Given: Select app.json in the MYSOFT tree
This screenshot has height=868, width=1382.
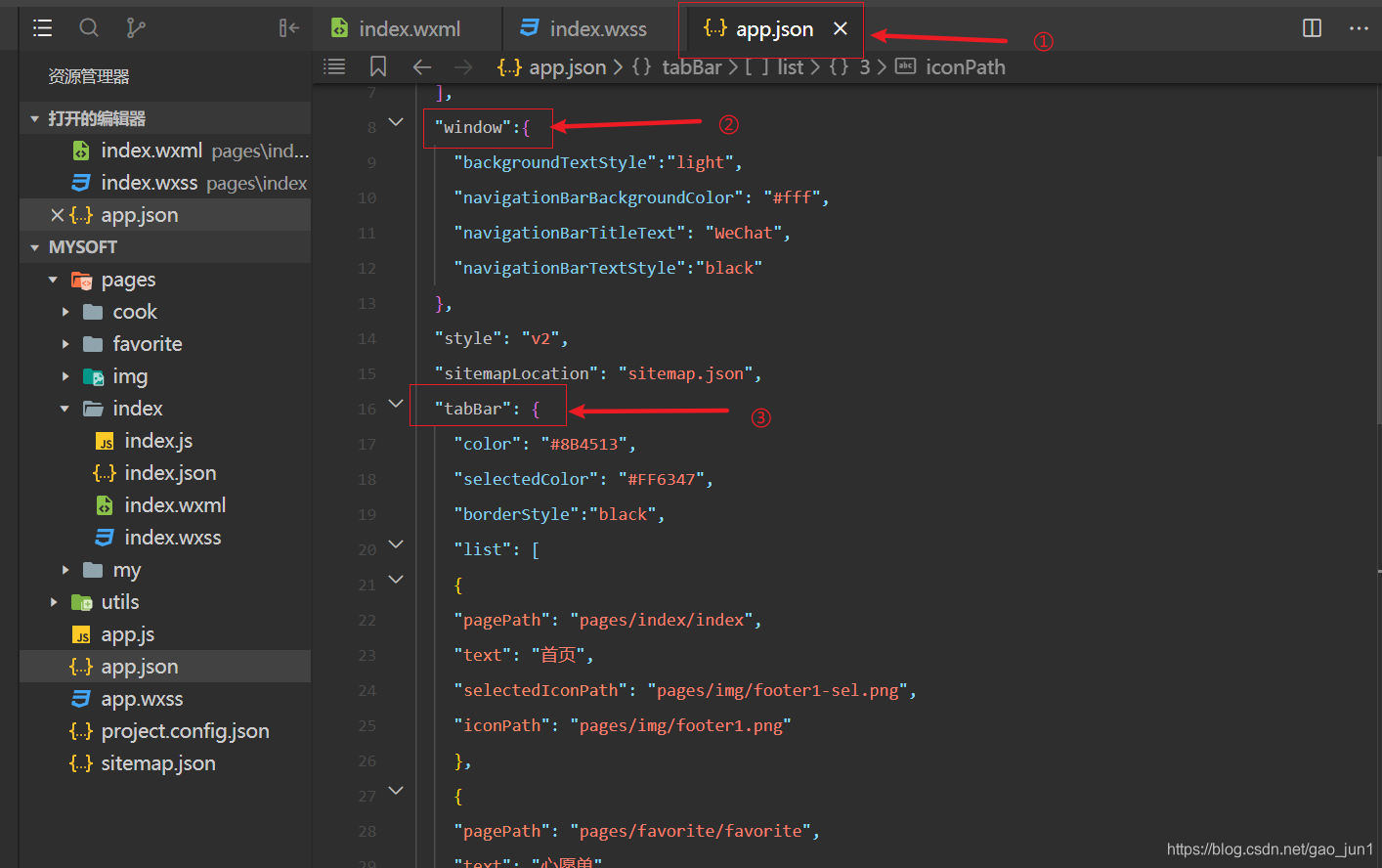Looking at the screenshot, I should pos(165,667).
